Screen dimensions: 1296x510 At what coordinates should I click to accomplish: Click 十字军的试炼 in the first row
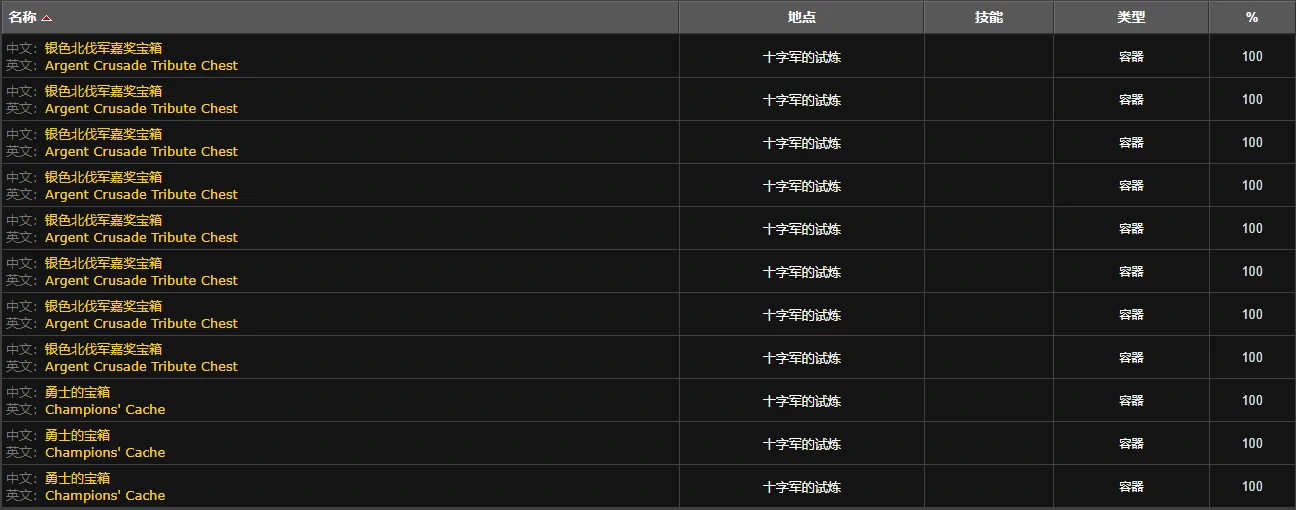pos(802,57)
